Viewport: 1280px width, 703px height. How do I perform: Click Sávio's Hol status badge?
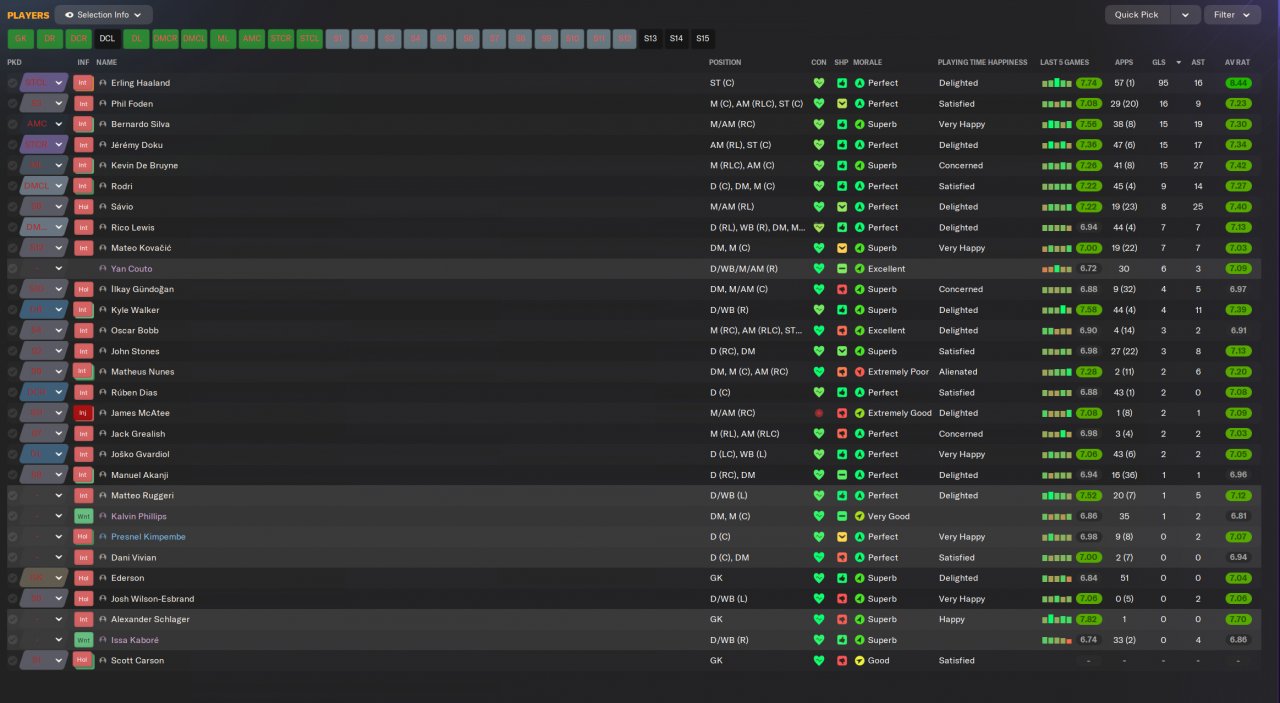(x=83, y=207)
